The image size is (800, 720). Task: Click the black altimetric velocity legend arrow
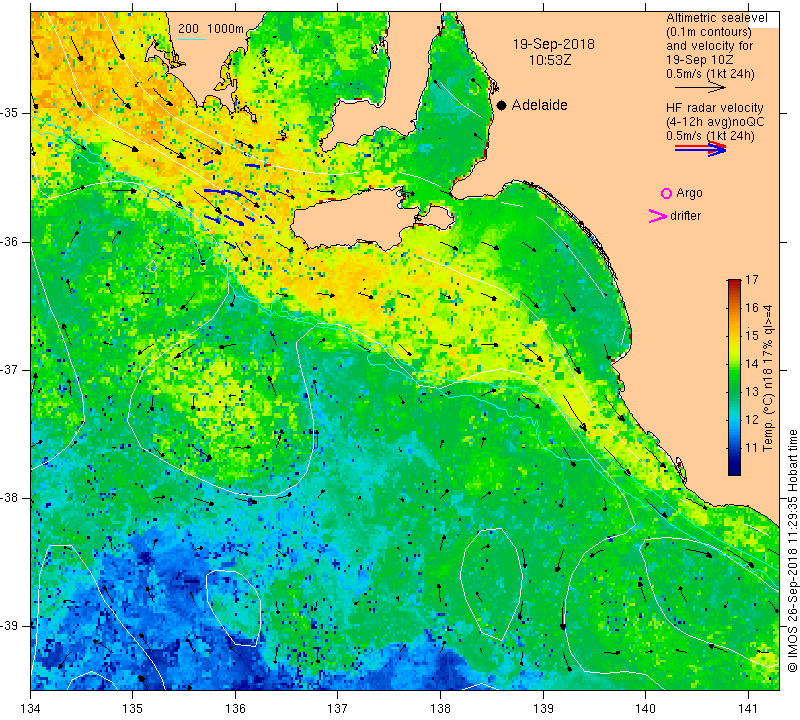[x=700, y=88]
